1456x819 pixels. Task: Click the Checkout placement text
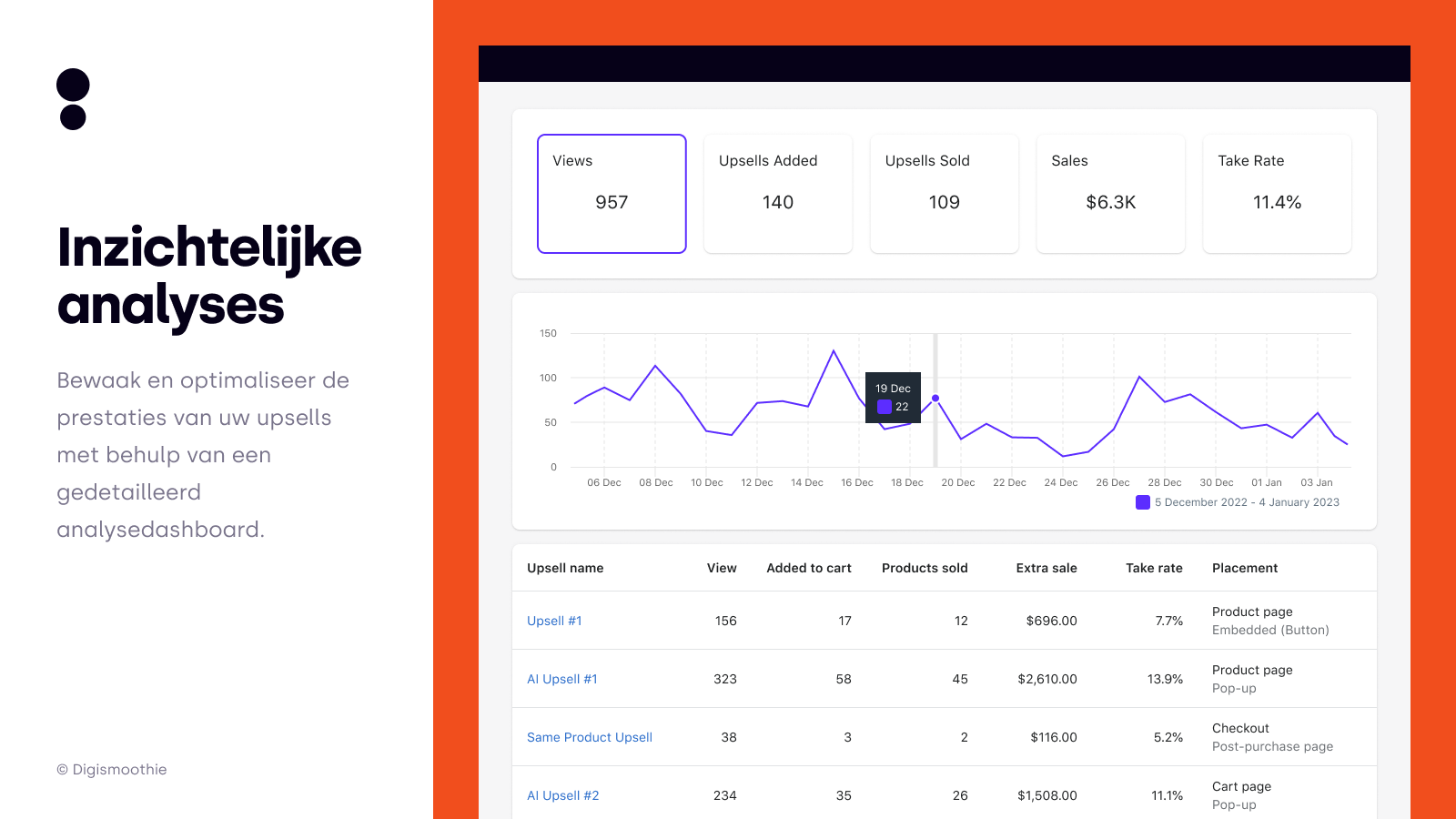(x=1240, y=728)
